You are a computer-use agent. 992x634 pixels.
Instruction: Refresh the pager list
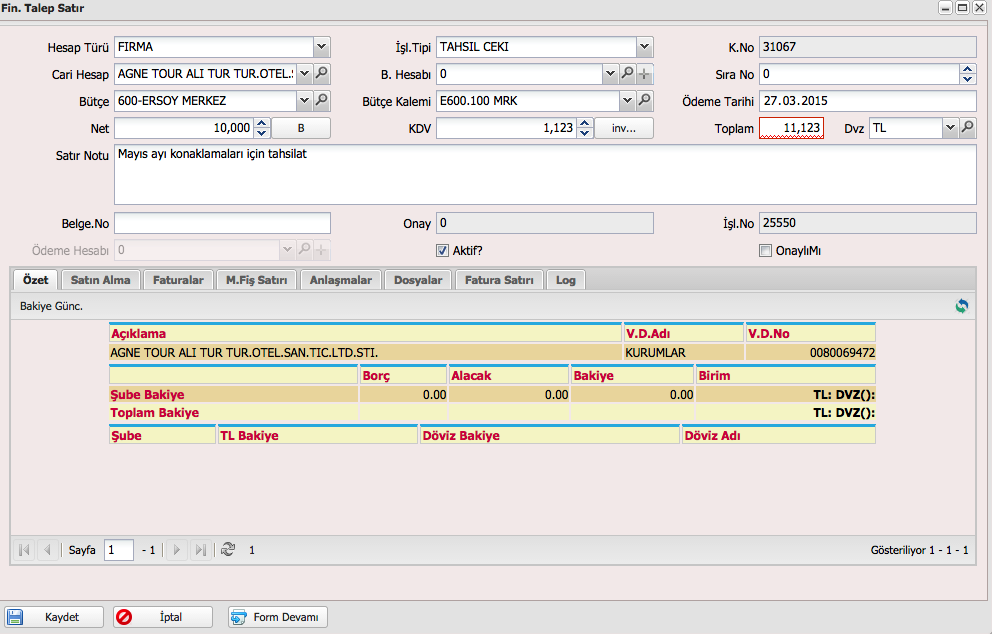[228, 550]
